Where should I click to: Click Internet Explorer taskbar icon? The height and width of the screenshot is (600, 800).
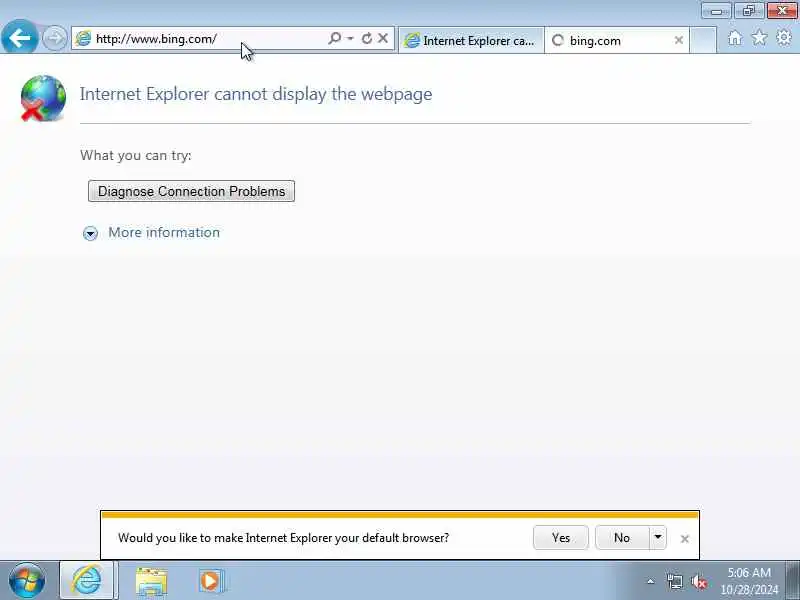(x=87, y=580)
